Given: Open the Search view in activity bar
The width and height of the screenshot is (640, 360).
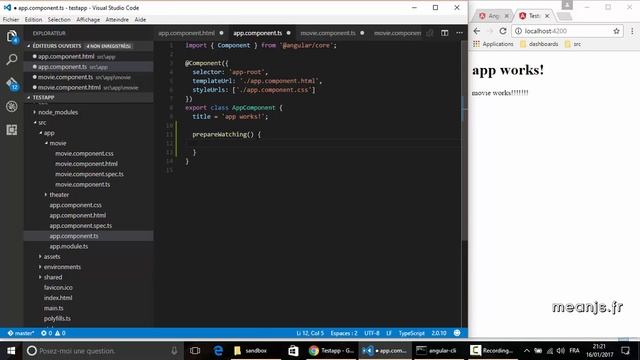Looking at the screenshot, I should click(x=12, y=60).
